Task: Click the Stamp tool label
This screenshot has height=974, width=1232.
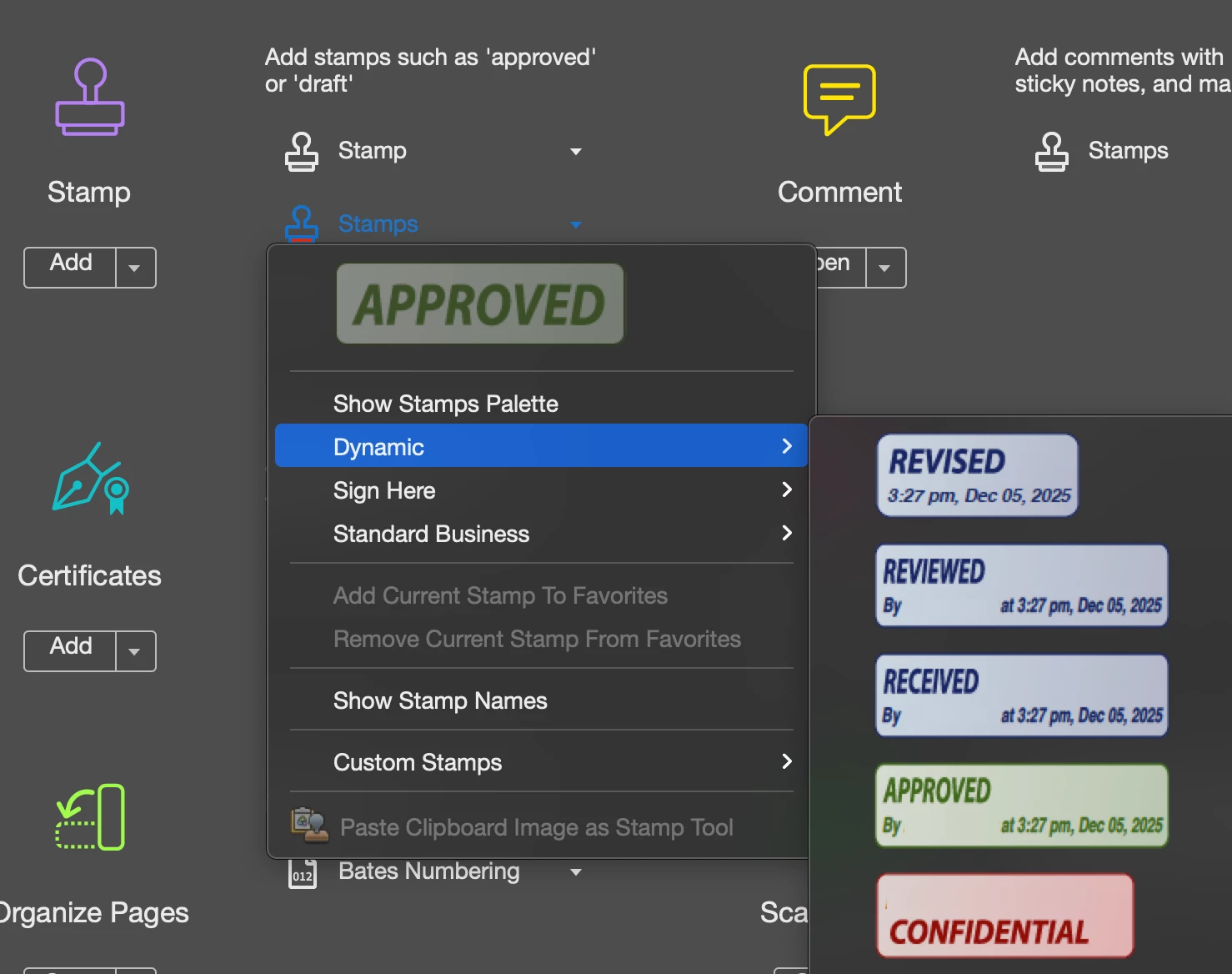Action: [x=89, y=192]
